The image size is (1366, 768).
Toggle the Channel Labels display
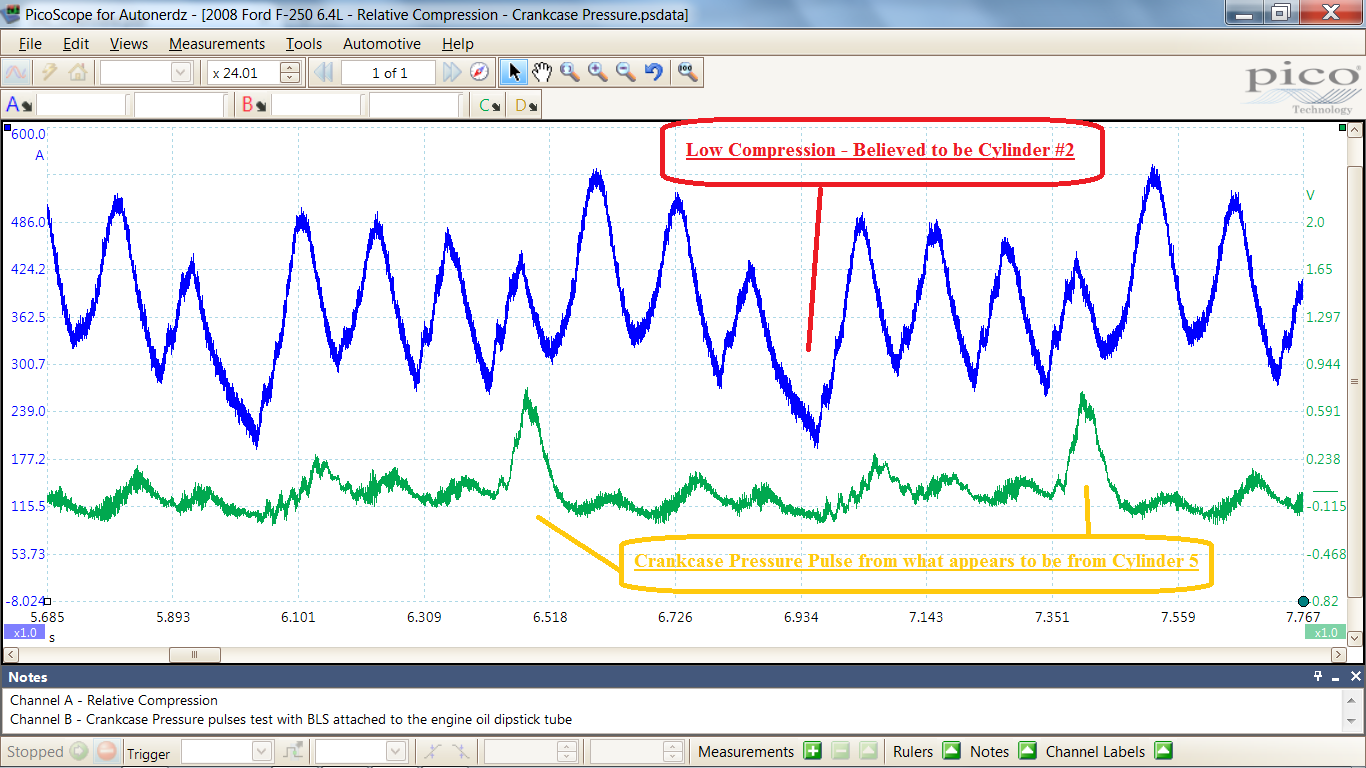point(1163,751)
